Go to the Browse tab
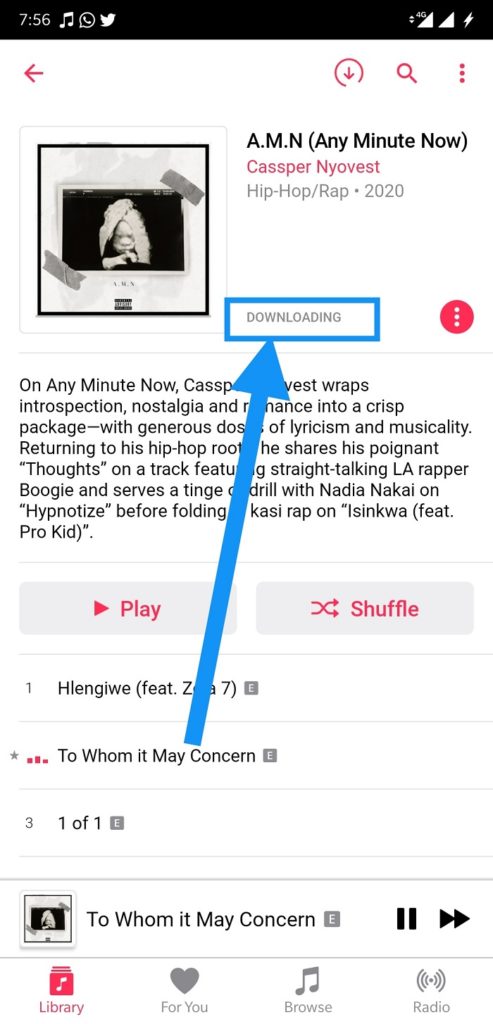The width and height of the screenshot is (493, 1024). (x=308, y=990)
